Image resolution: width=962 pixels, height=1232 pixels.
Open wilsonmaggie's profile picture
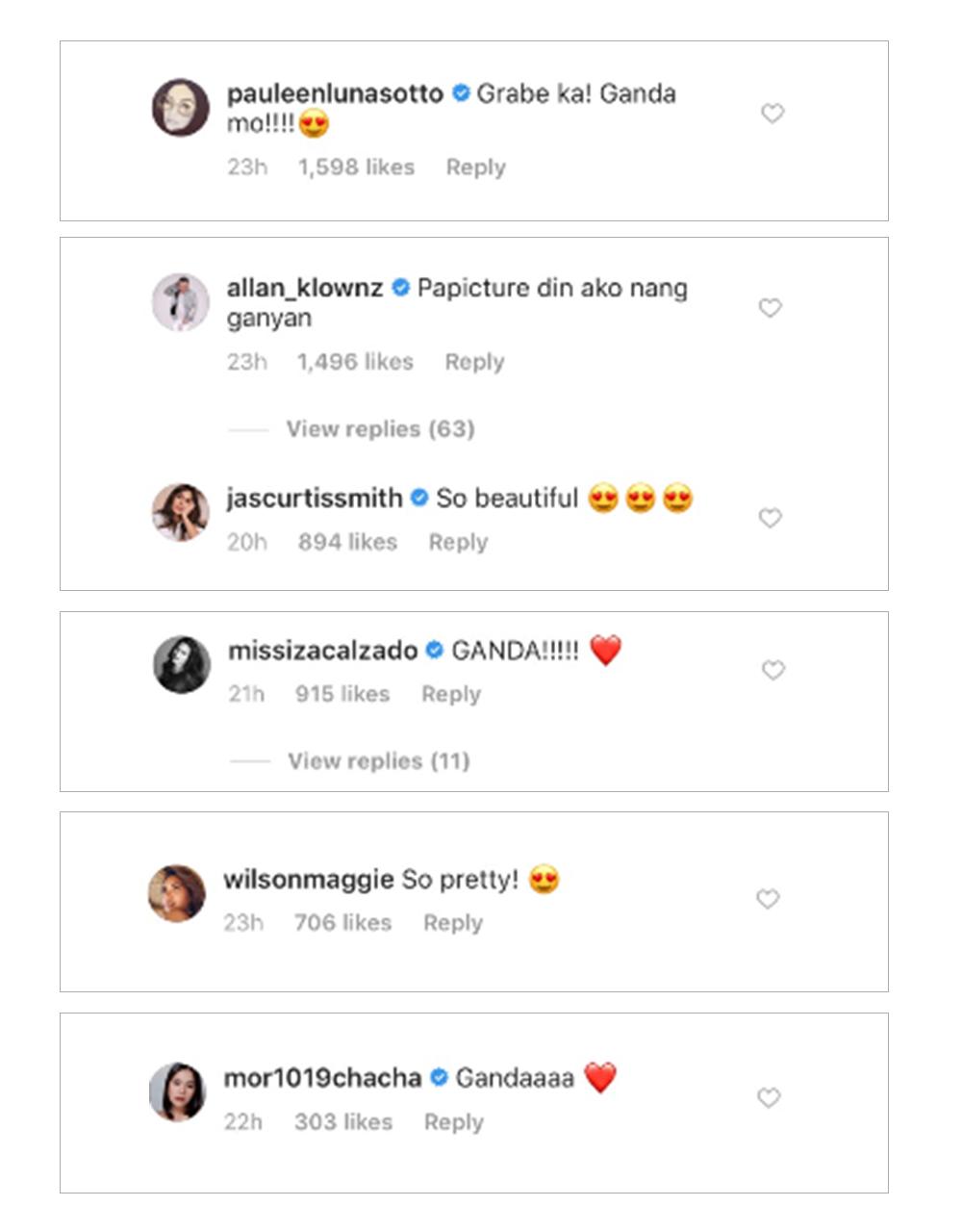177,893
